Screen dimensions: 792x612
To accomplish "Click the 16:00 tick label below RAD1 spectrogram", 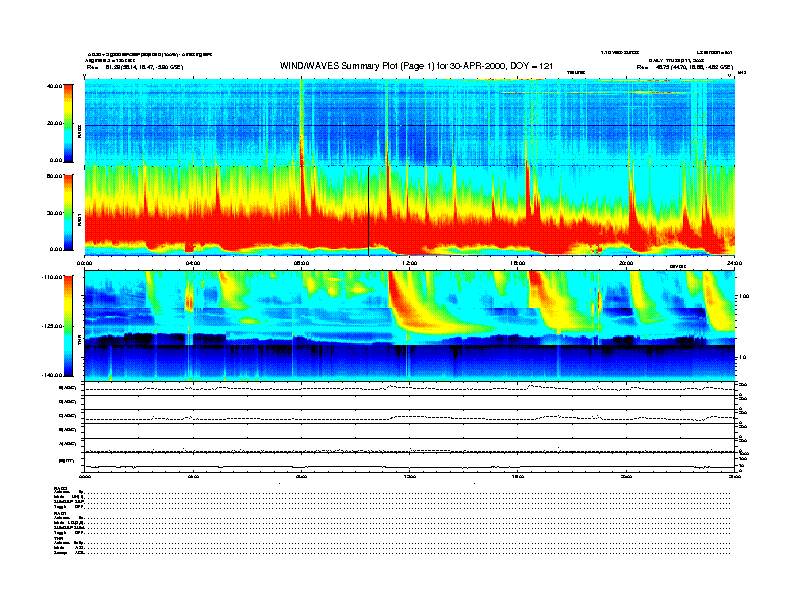I will tap(518, 263).
